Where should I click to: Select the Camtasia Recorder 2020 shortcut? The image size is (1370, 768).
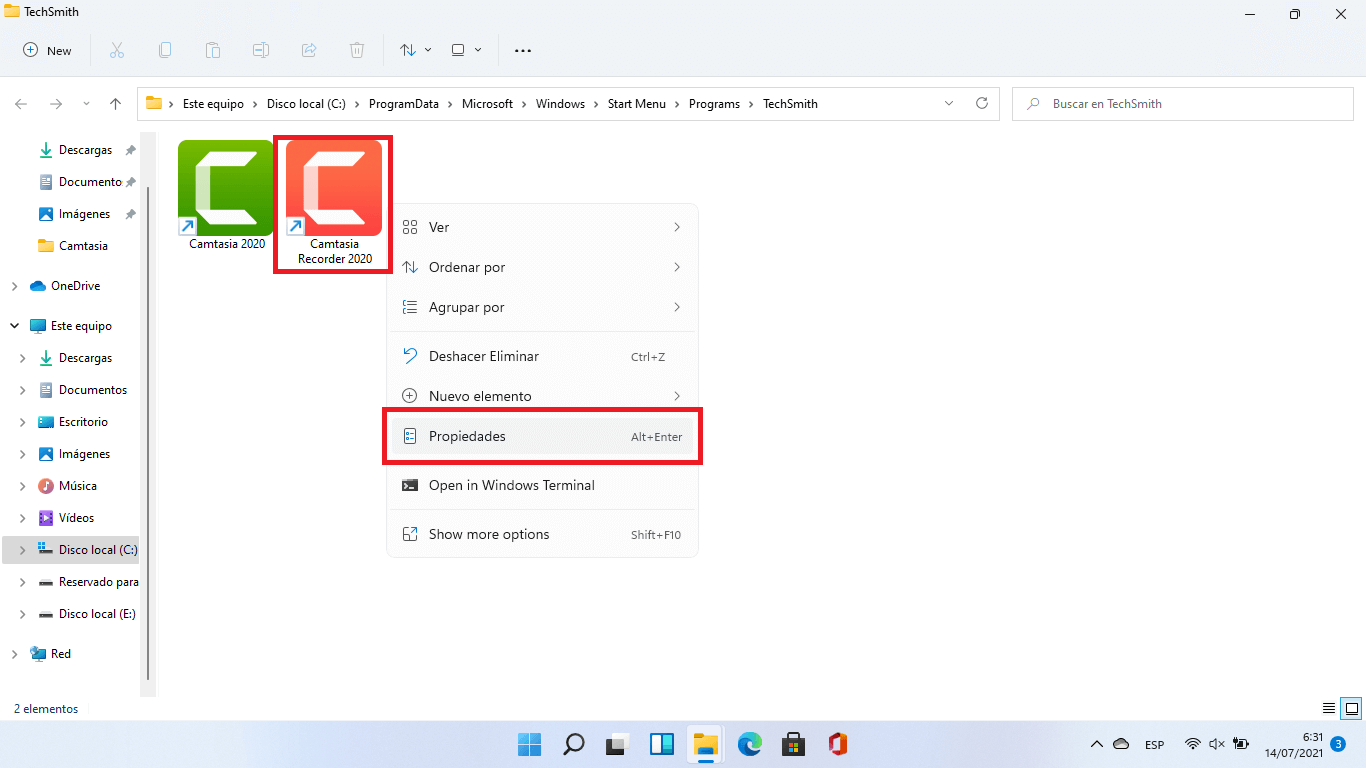[x=334, y=203]
